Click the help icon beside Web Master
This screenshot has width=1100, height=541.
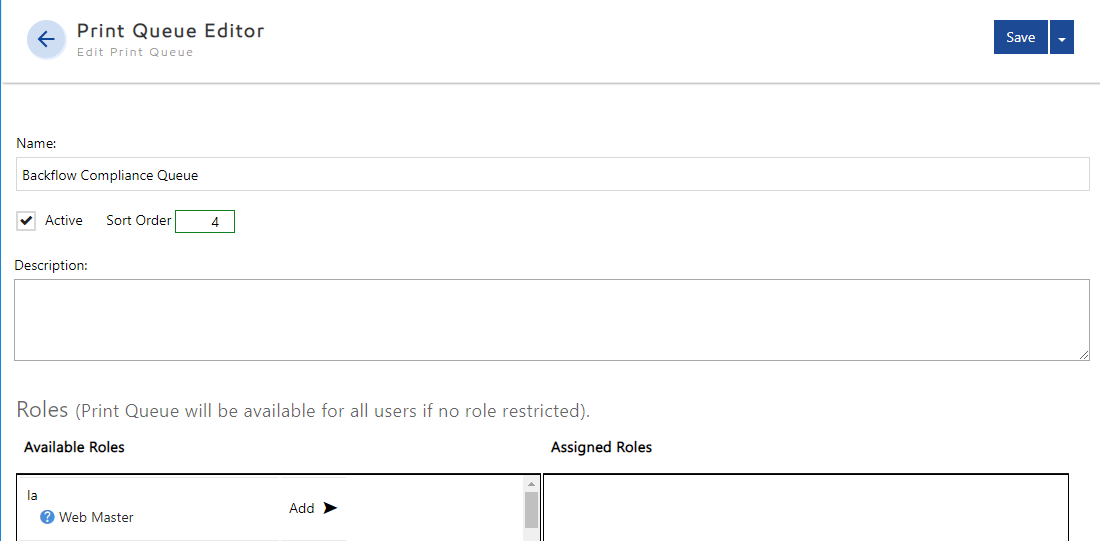[47, 518]
